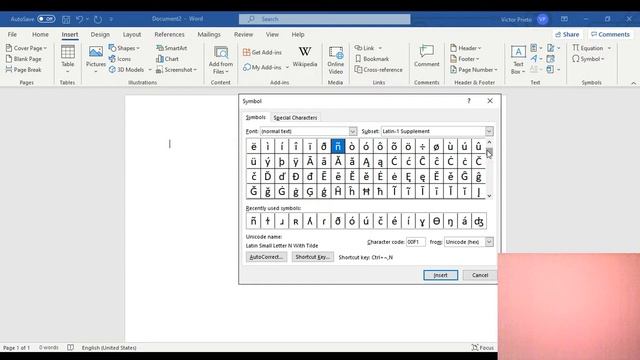Click the Share button
This screenshot has width=640, height=360.
coord(567,35)
